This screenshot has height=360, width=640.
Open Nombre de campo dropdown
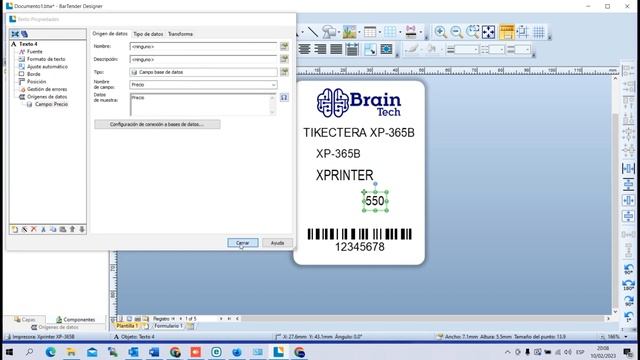[x=273, y=84]
